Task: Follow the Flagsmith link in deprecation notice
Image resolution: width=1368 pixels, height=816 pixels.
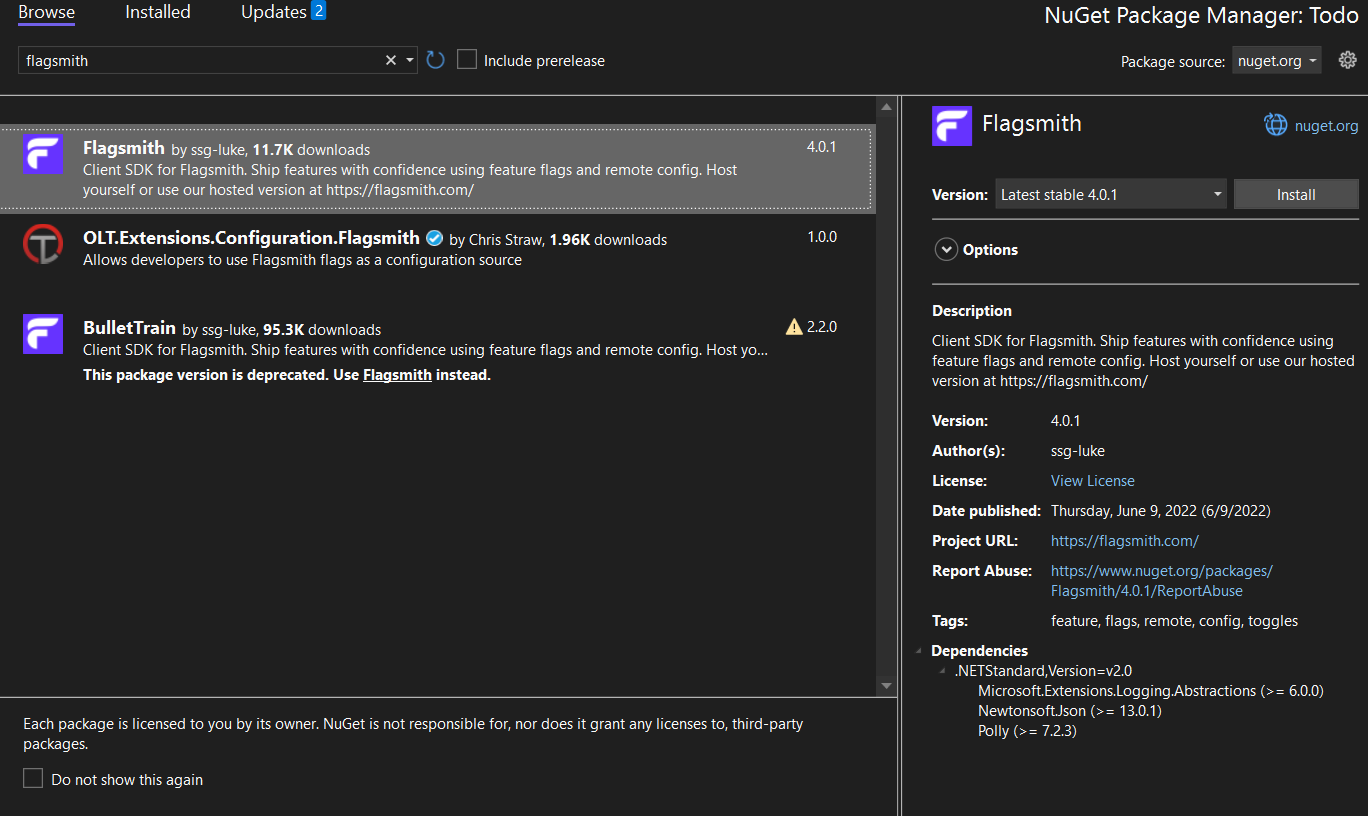Action: pos(397,375)
